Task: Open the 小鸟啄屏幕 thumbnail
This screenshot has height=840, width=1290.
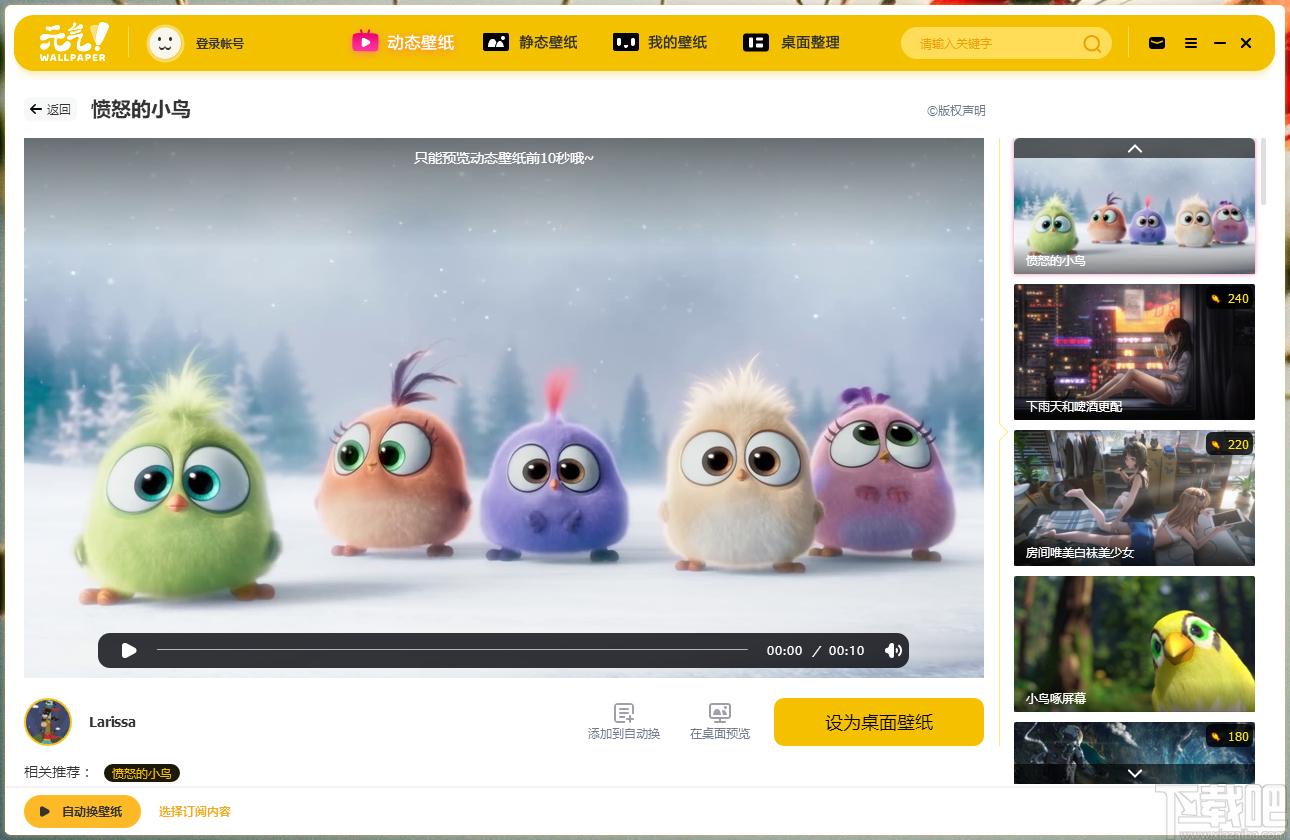Action: (x=1134, y=644)
